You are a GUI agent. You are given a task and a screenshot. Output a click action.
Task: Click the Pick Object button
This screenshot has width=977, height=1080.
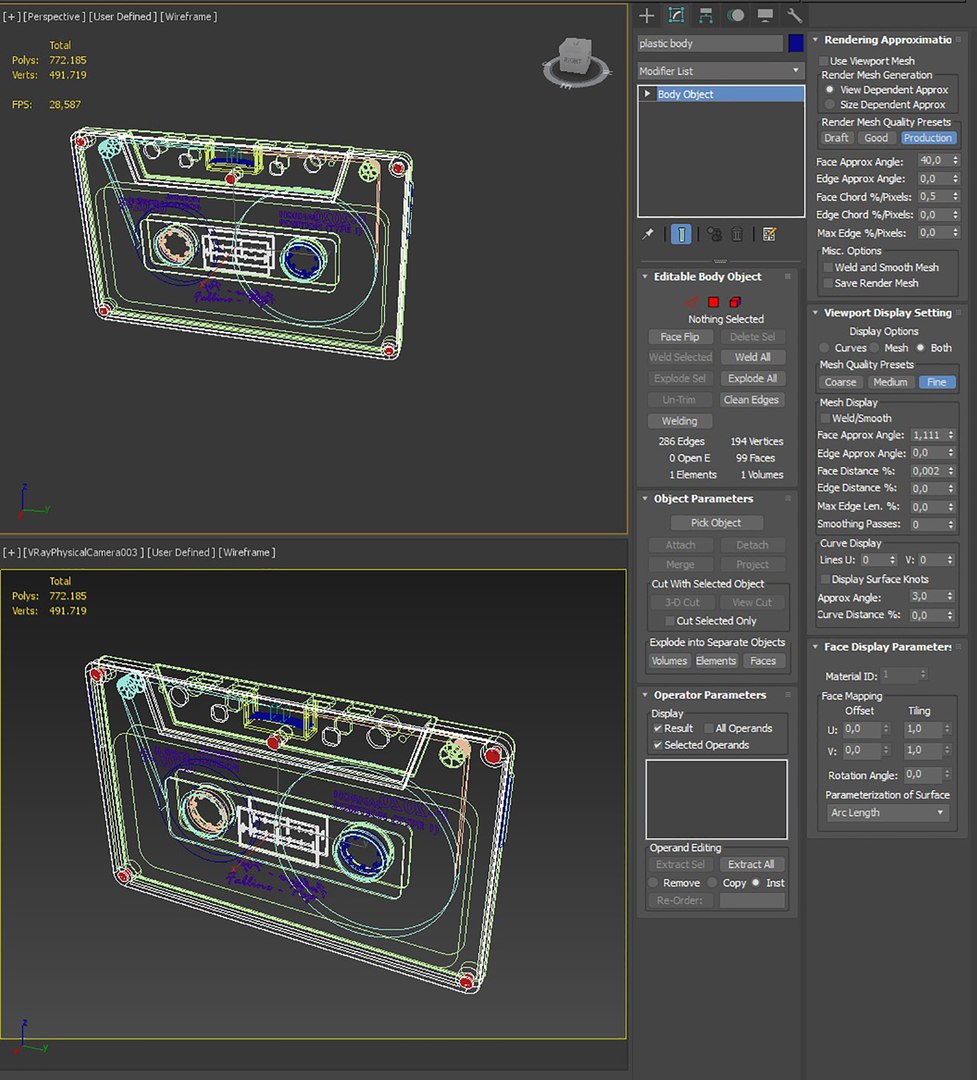(717, 523)
